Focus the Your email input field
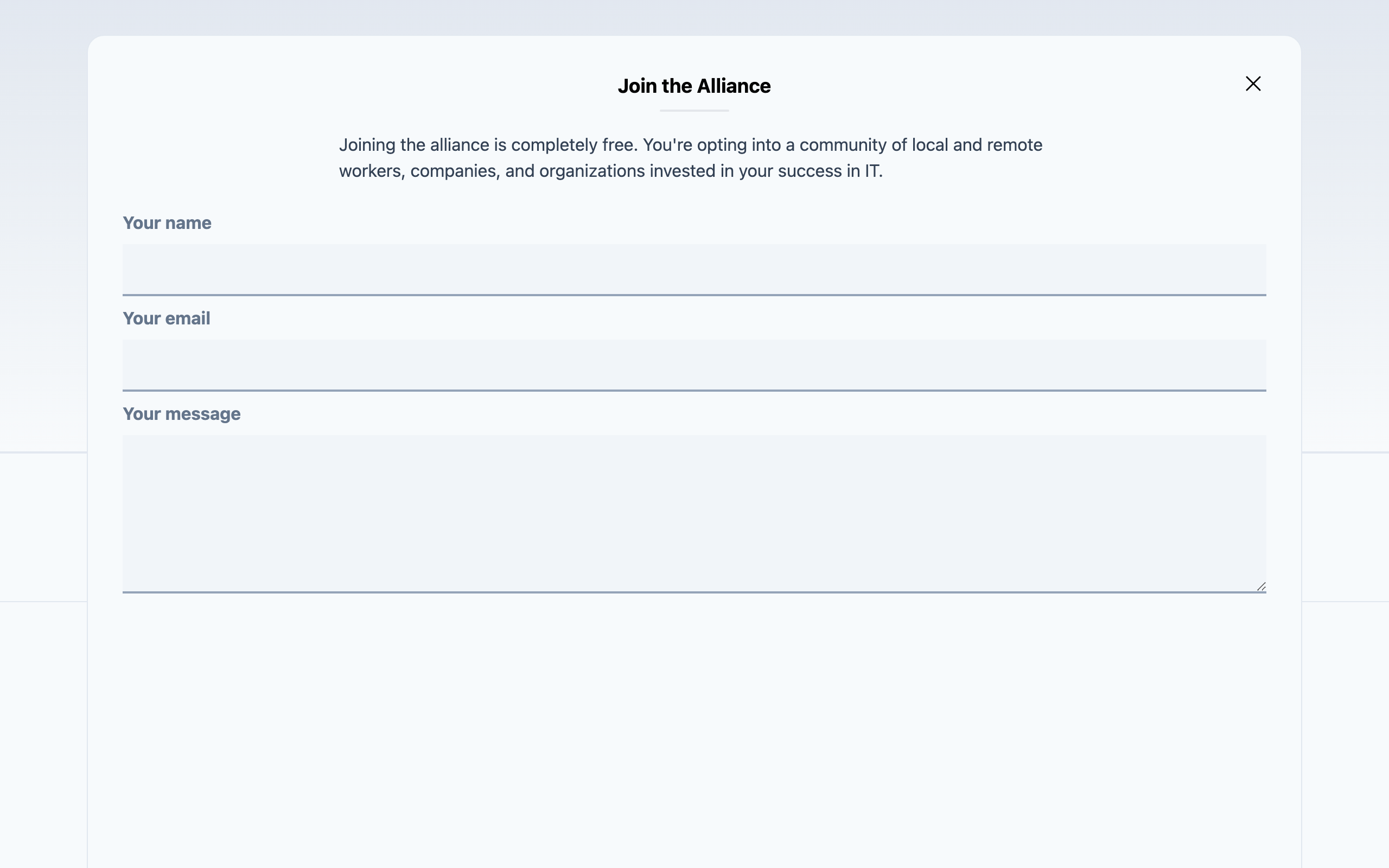 694,366
